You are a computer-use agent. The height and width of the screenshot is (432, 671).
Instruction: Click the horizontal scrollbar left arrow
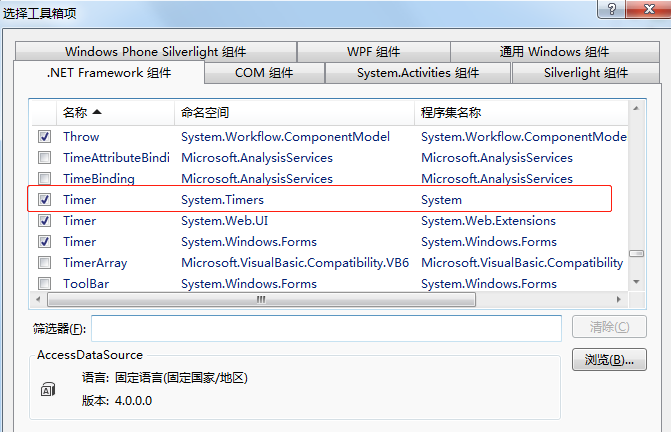coord(39,299)
